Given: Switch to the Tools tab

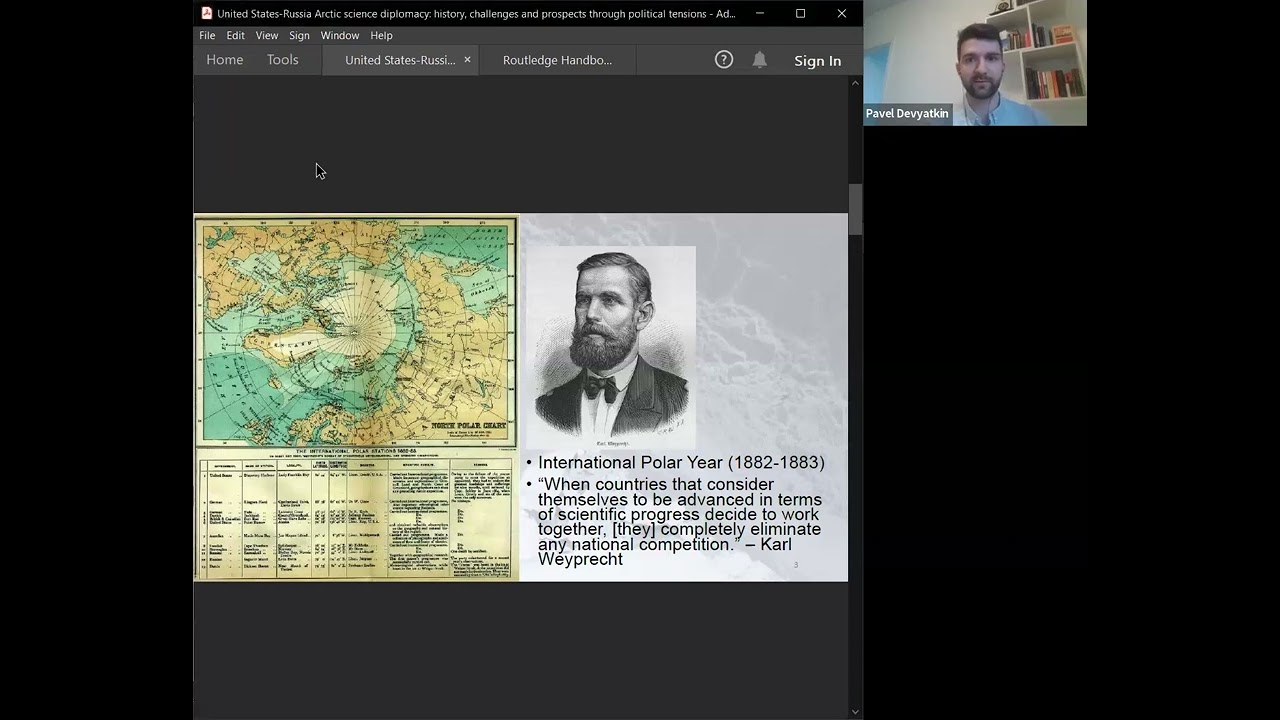Looking at the screenshot, I should tap(282, 60).
